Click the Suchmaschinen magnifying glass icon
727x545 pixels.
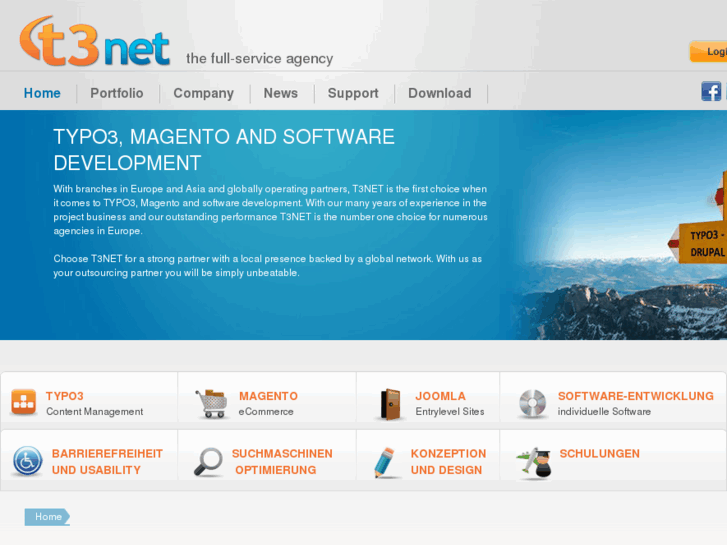tap(208, 462)
